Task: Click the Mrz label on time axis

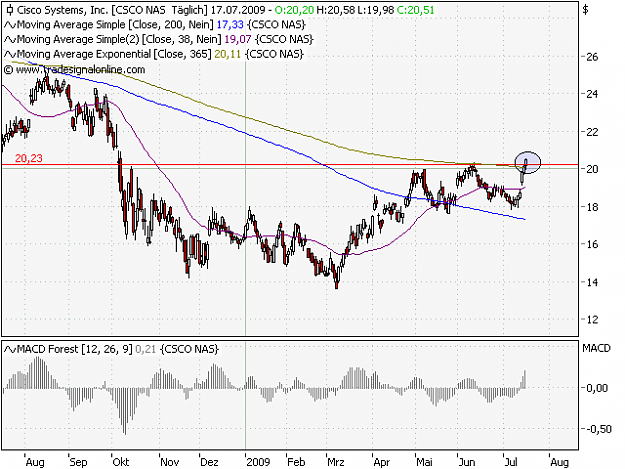Action: tap(336, 462)
